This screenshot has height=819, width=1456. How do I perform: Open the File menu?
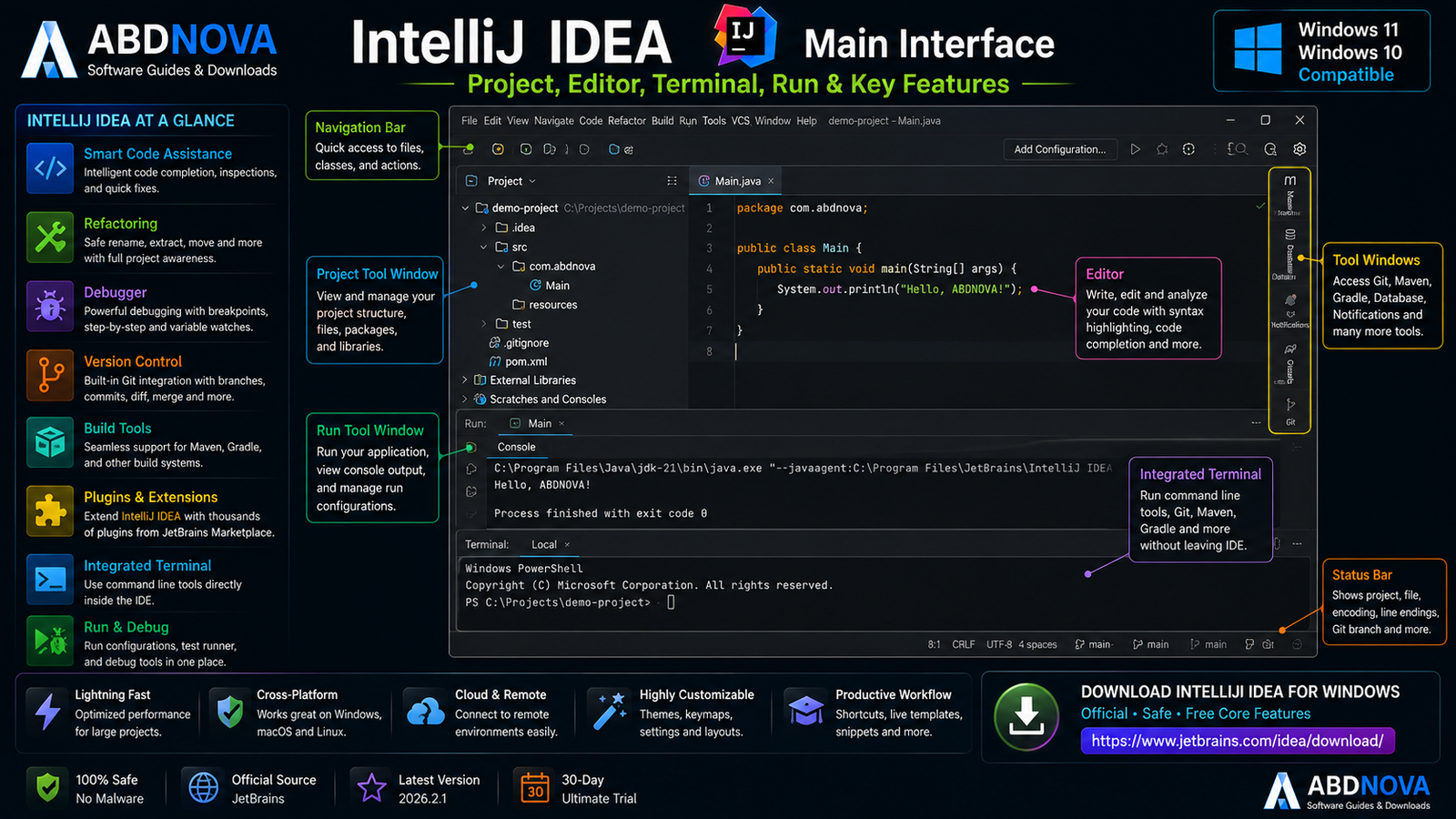(x=470, y=121)
